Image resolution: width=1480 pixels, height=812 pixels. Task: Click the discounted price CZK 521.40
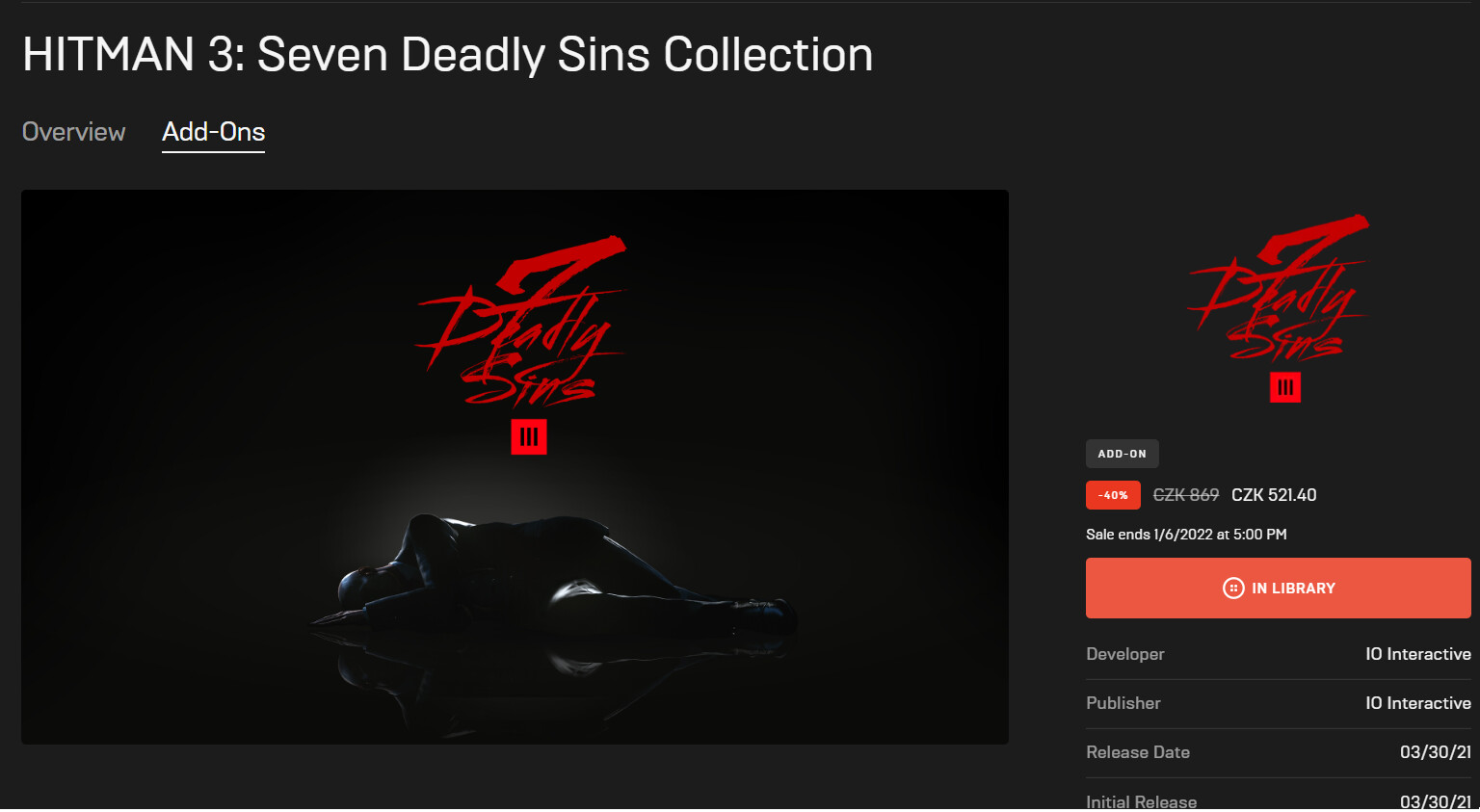[x=1274, y=495]
